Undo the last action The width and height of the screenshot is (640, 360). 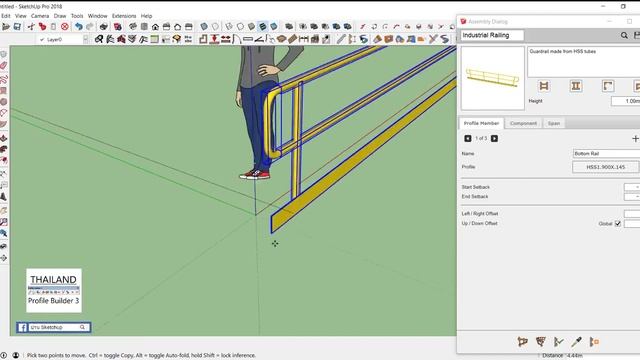pyautogui.click(x=78, y=27)
